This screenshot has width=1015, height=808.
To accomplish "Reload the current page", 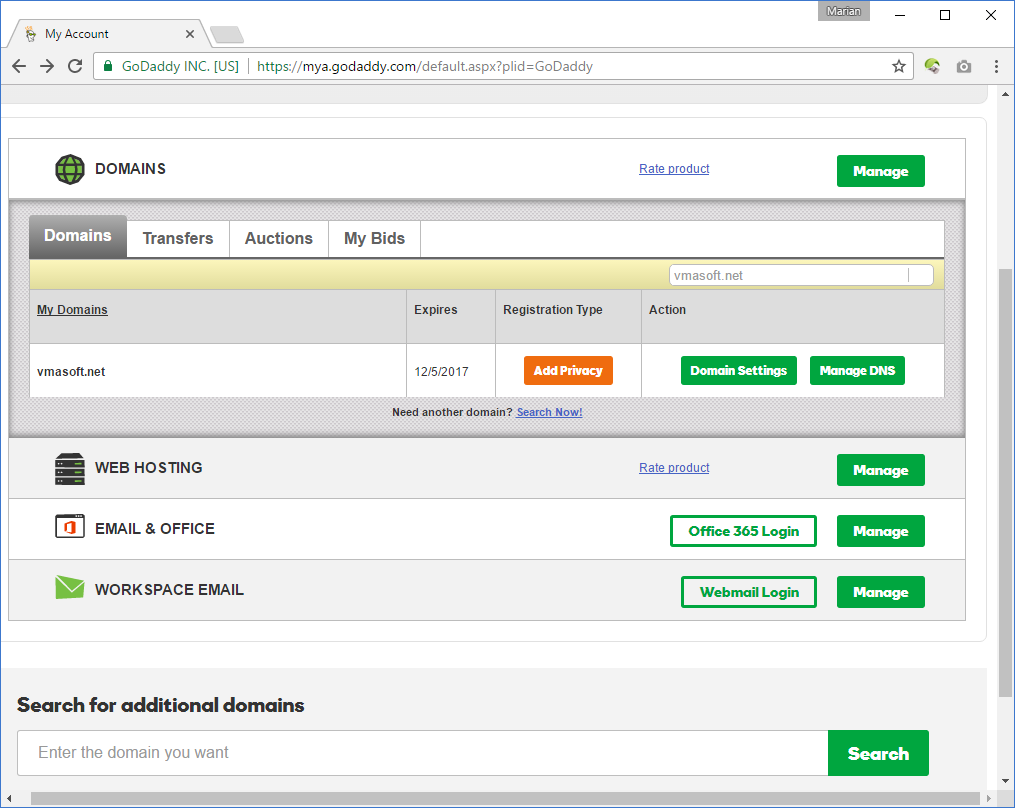I will tap(75, 66).
